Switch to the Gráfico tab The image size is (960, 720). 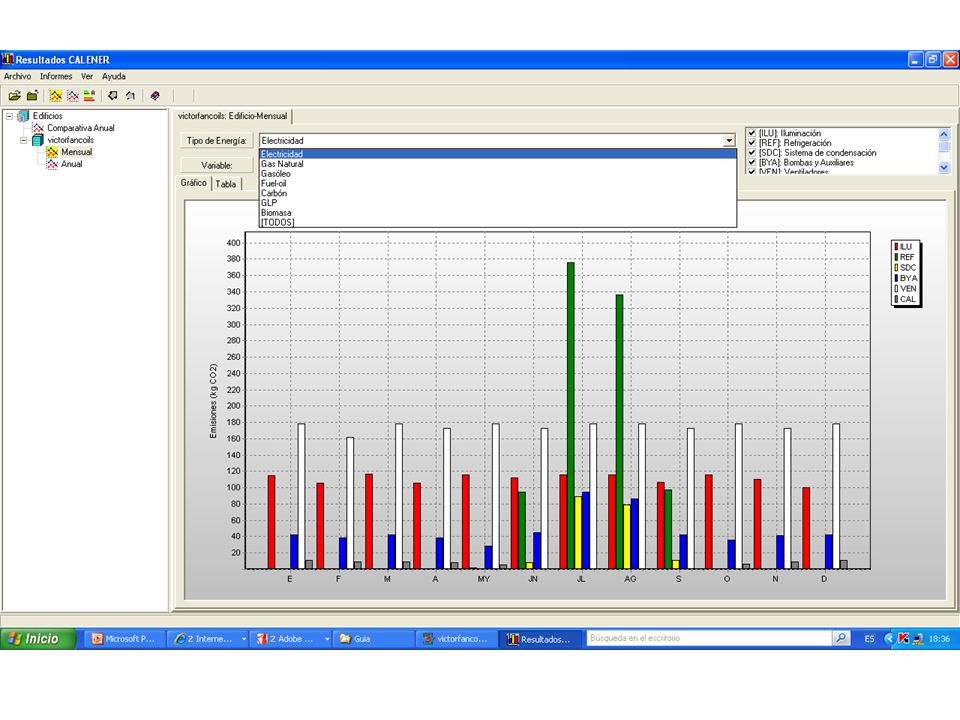pos(193,182)
